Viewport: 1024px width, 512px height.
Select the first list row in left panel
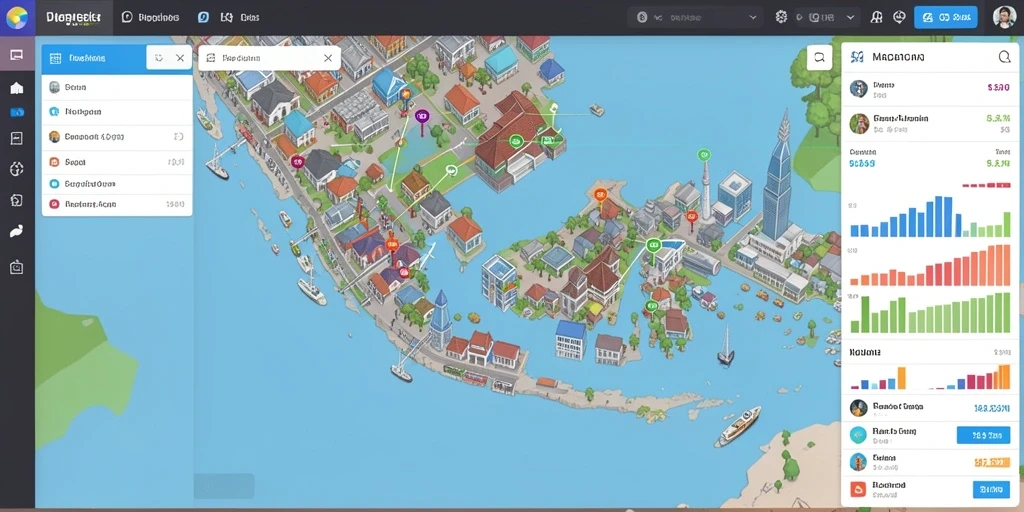pyautogui.click(x=117, y=87)
